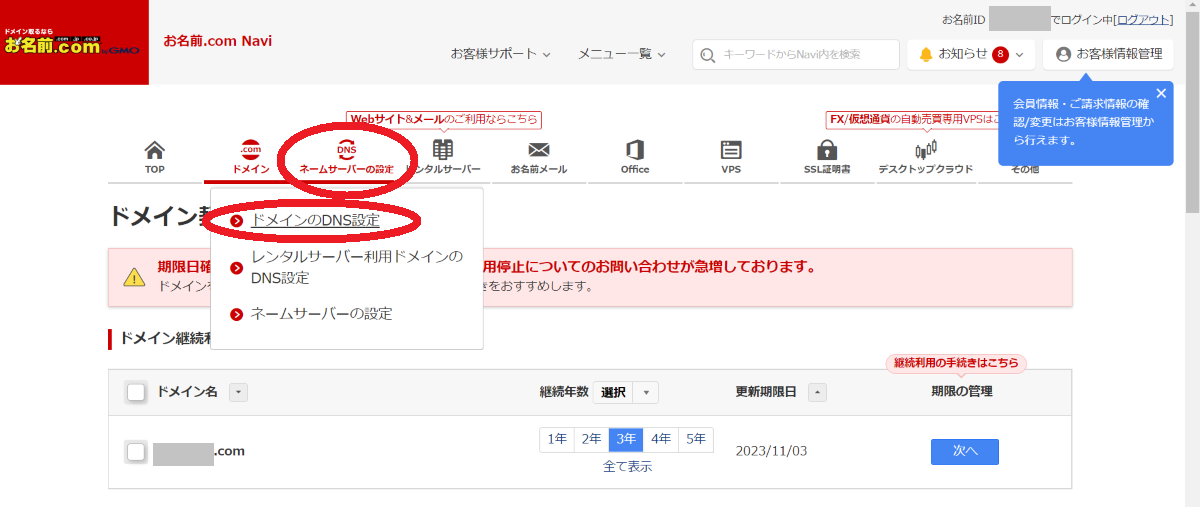Select 2年 renewal period
This screenshot has height=507, width=1200.
(x=591, y=439)
